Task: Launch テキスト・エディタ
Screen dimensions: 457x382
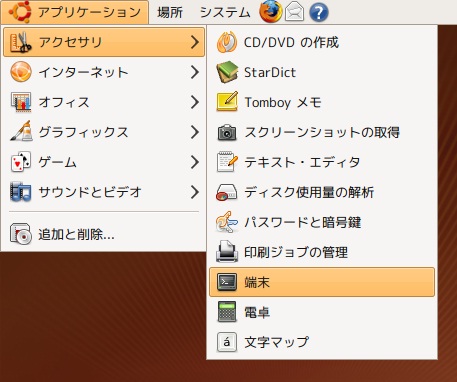Action: pyautogui.click(x=322, y=162)
